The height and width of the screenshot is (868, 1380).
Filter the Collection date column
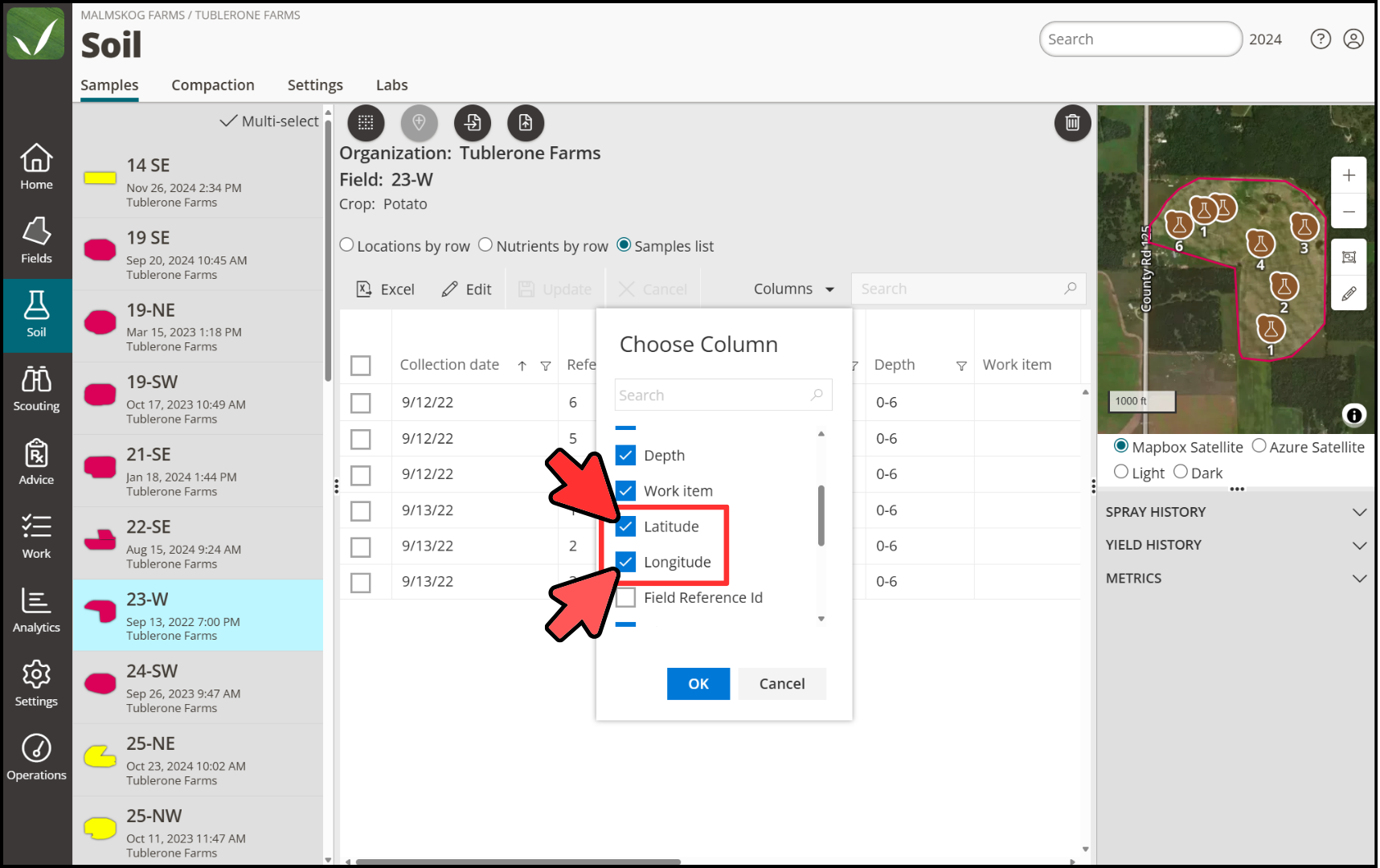pyautogui.click(x=546, y=366)
